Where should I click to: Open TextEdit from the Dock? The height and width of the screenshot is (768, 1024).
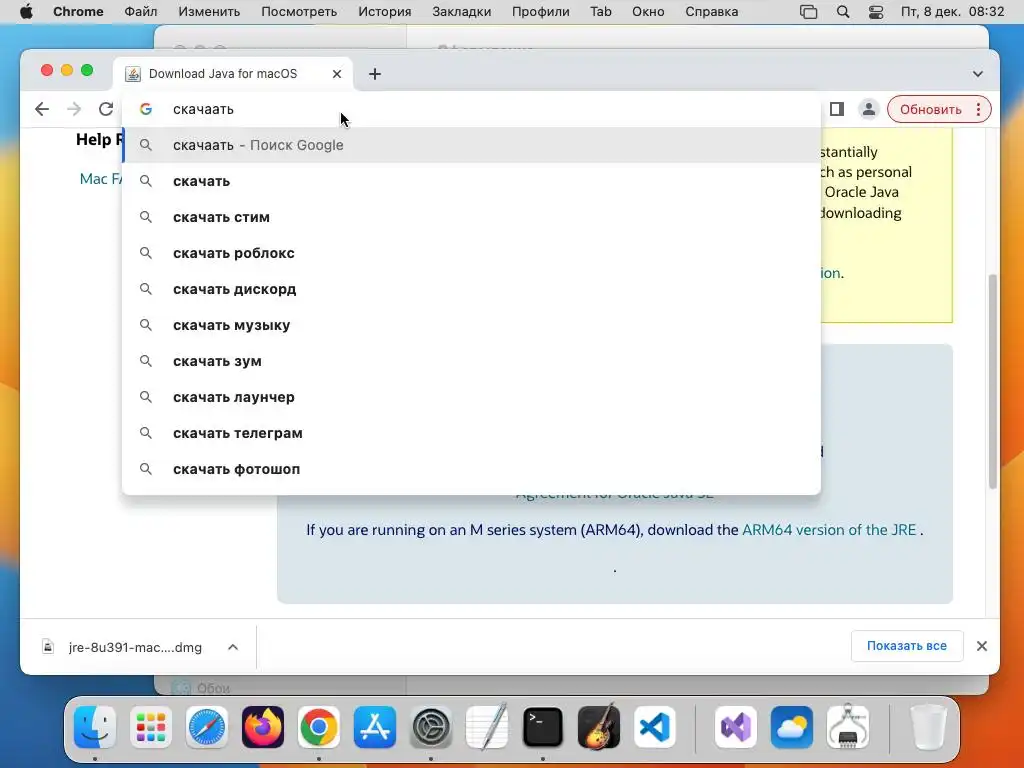tap(487, 727)
